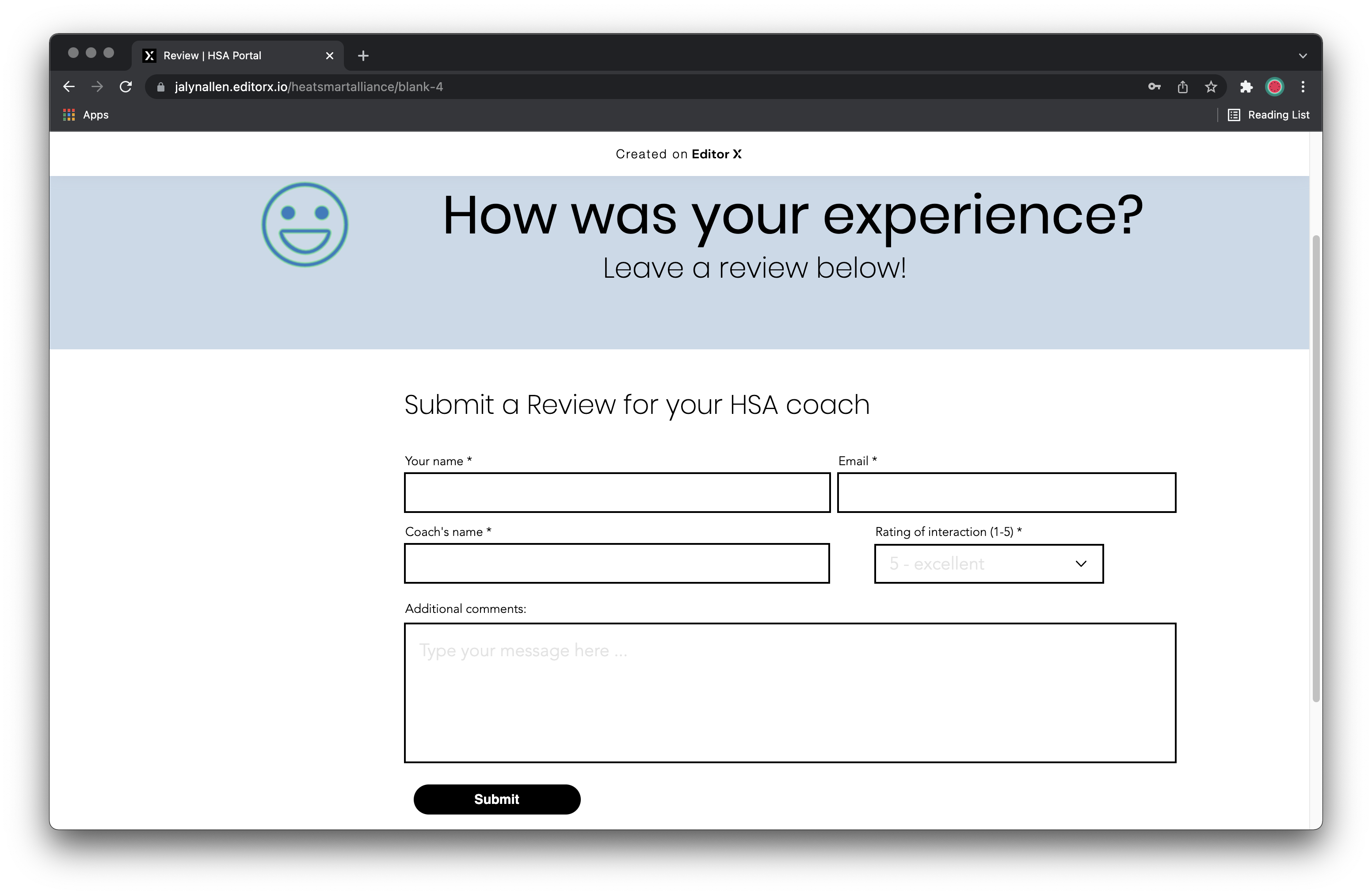Expand the Rating of interaction dropdown
Screen dimensions: 1372x895
pyautogui.click(x=989, y=563)
